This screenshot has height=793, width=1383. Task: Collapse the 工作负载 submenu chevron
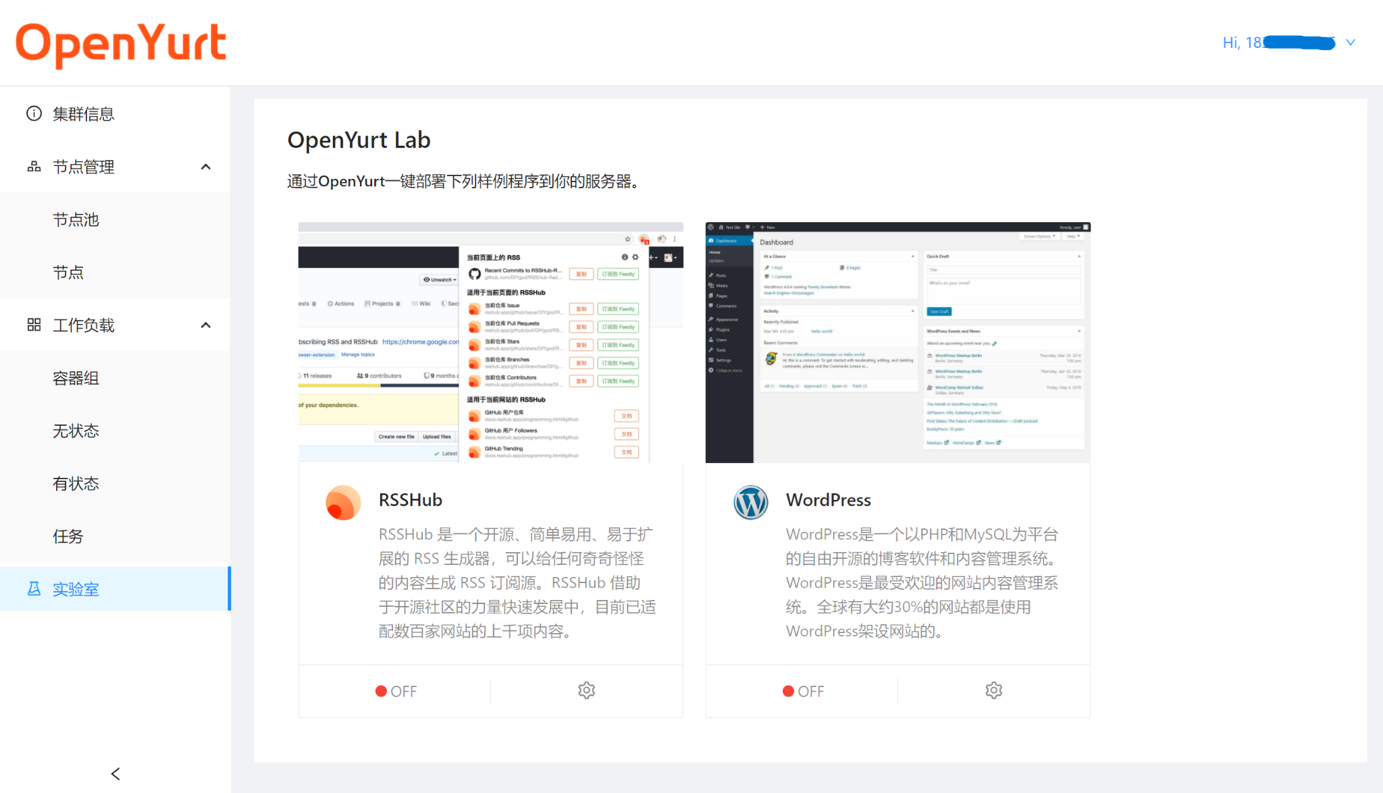click(x=206, y=325)
